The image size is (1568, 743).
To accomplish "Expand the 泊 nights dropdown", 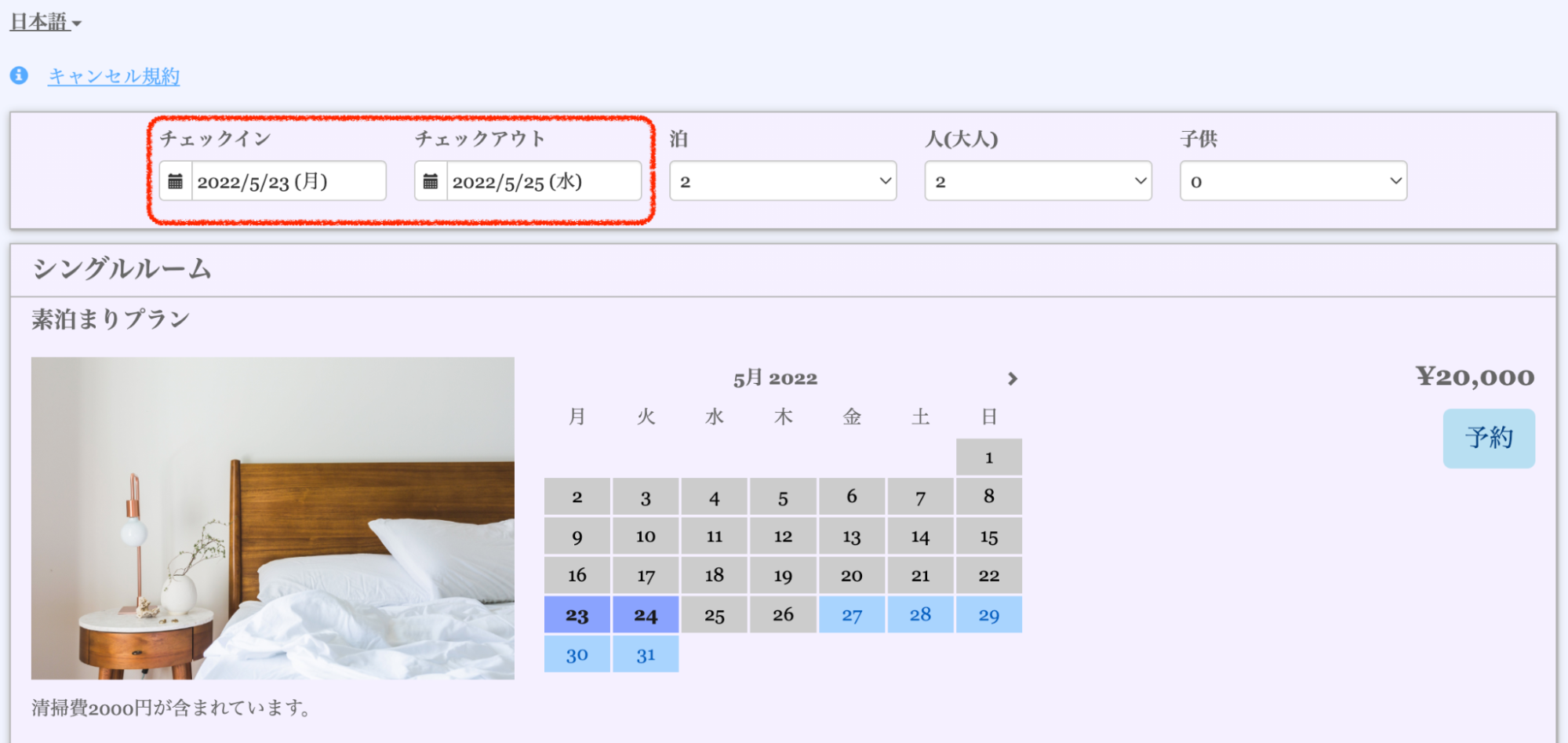I will (782, 181).
